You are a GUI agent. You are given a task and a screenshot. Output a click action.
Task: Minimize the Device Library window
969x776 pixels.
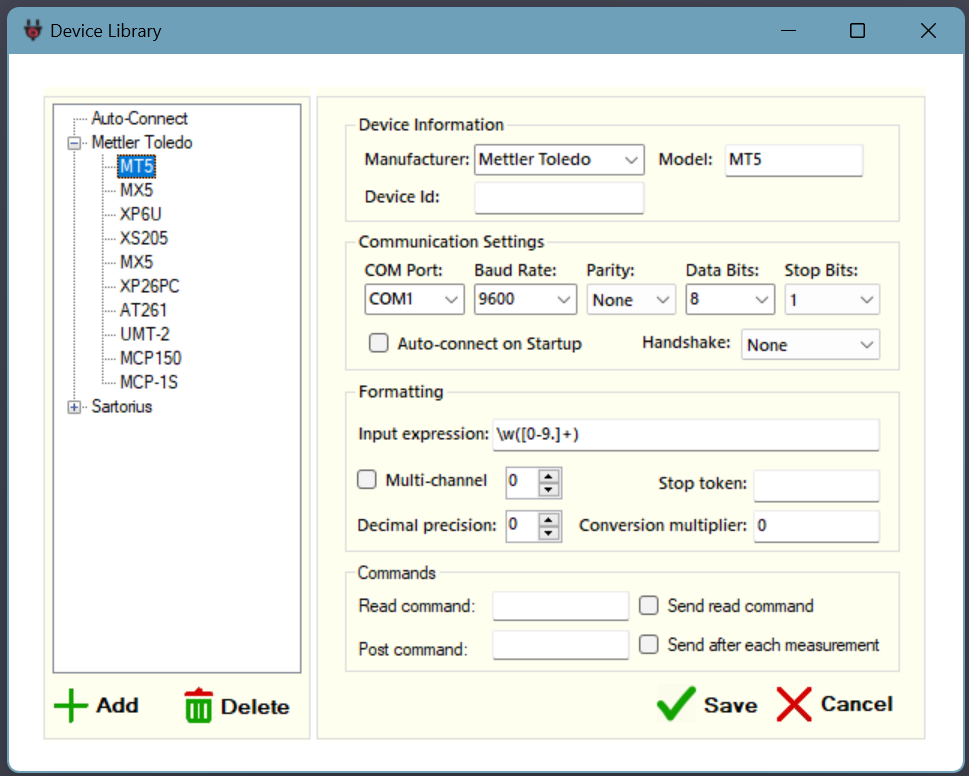(788, 30)
